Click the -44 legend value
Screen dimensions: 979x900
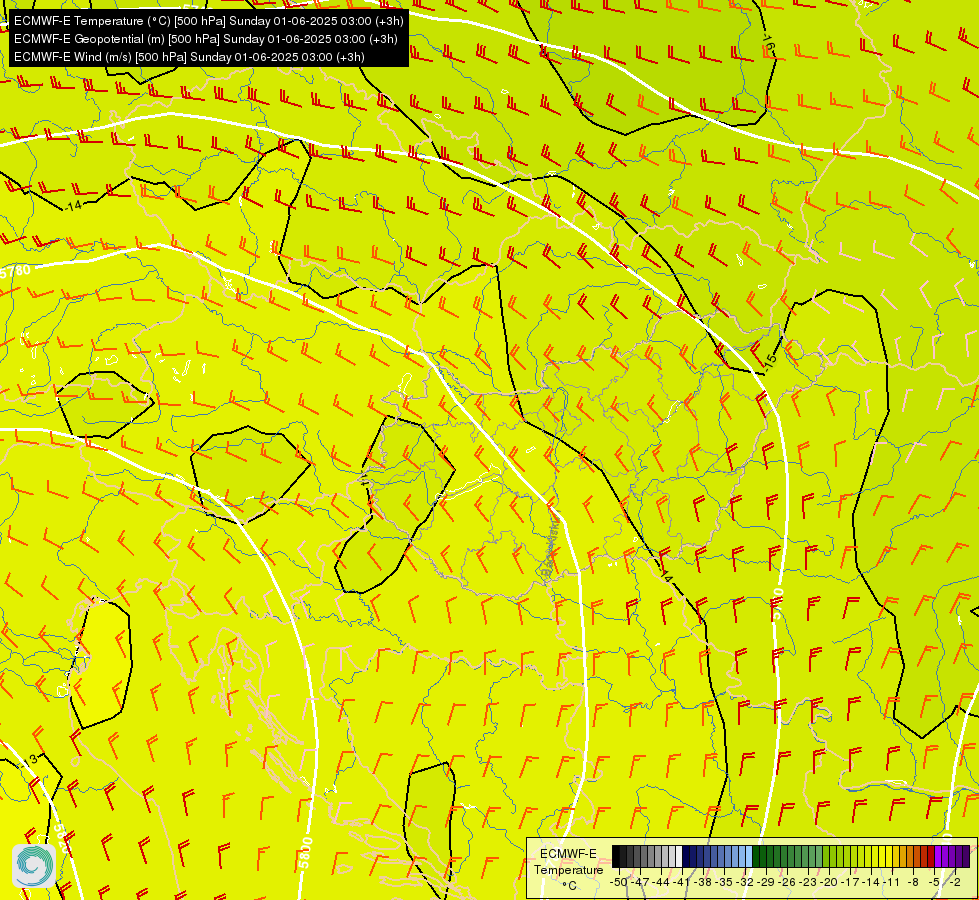coord(661,882)
